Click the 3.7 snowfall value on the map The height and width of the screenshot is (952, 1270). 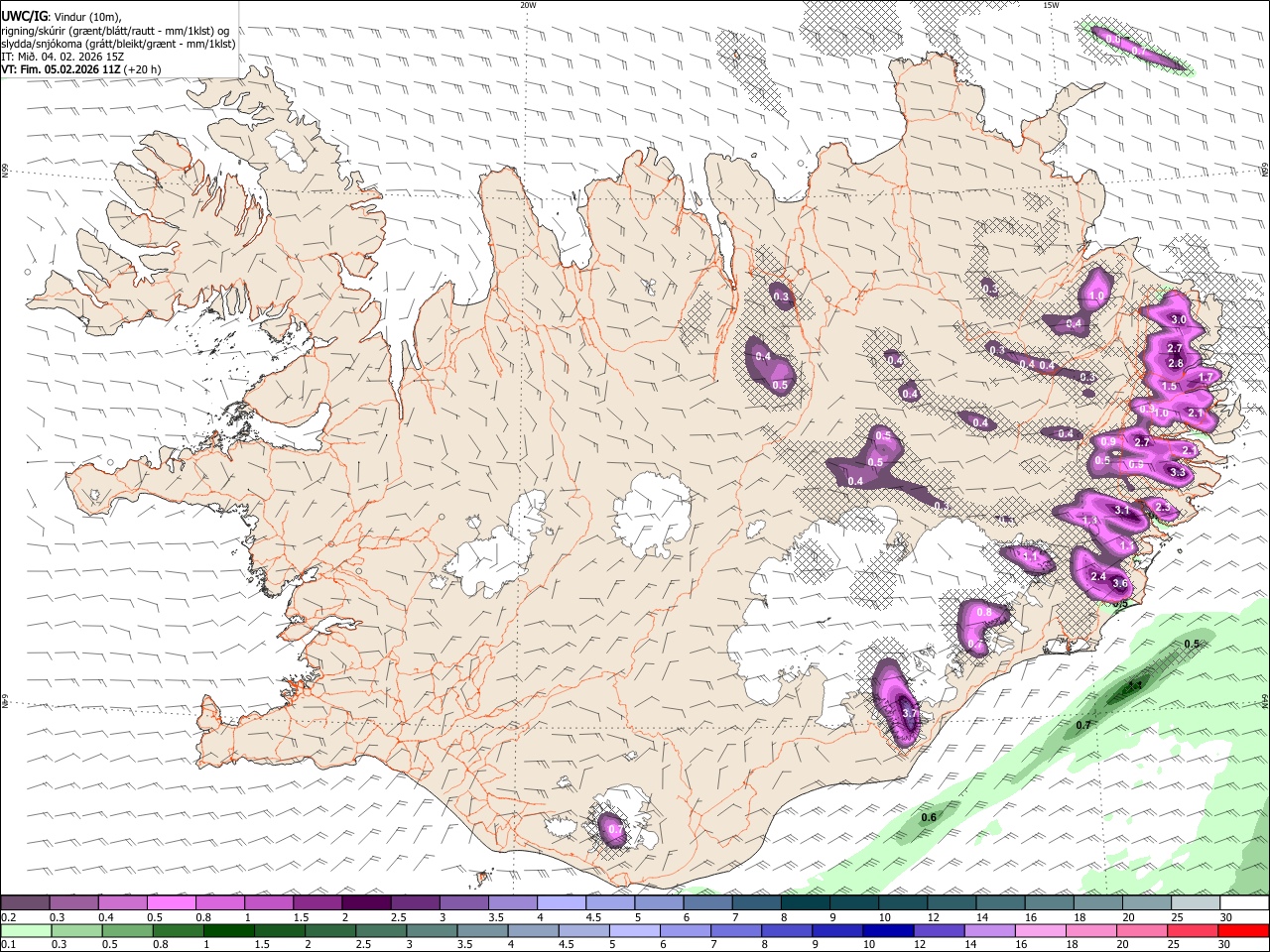[x=912, y=713]
